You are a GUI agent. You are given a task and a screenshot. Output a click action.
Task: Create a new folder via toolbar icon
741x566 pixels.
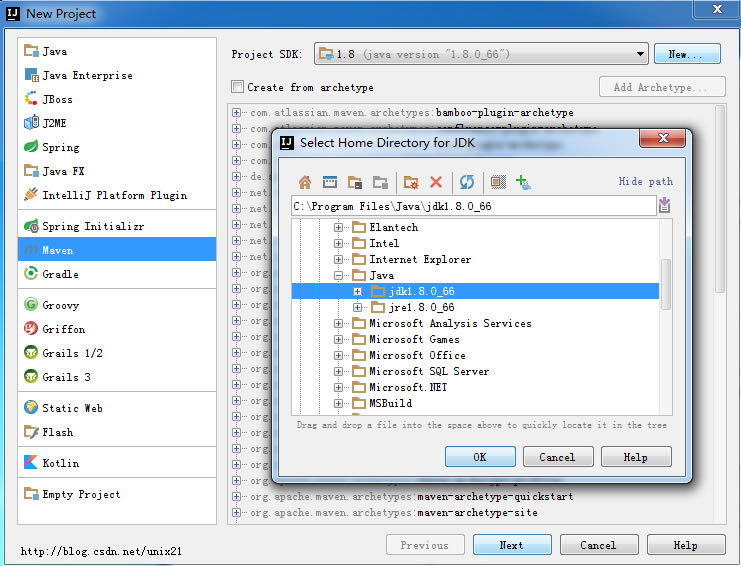411,182
